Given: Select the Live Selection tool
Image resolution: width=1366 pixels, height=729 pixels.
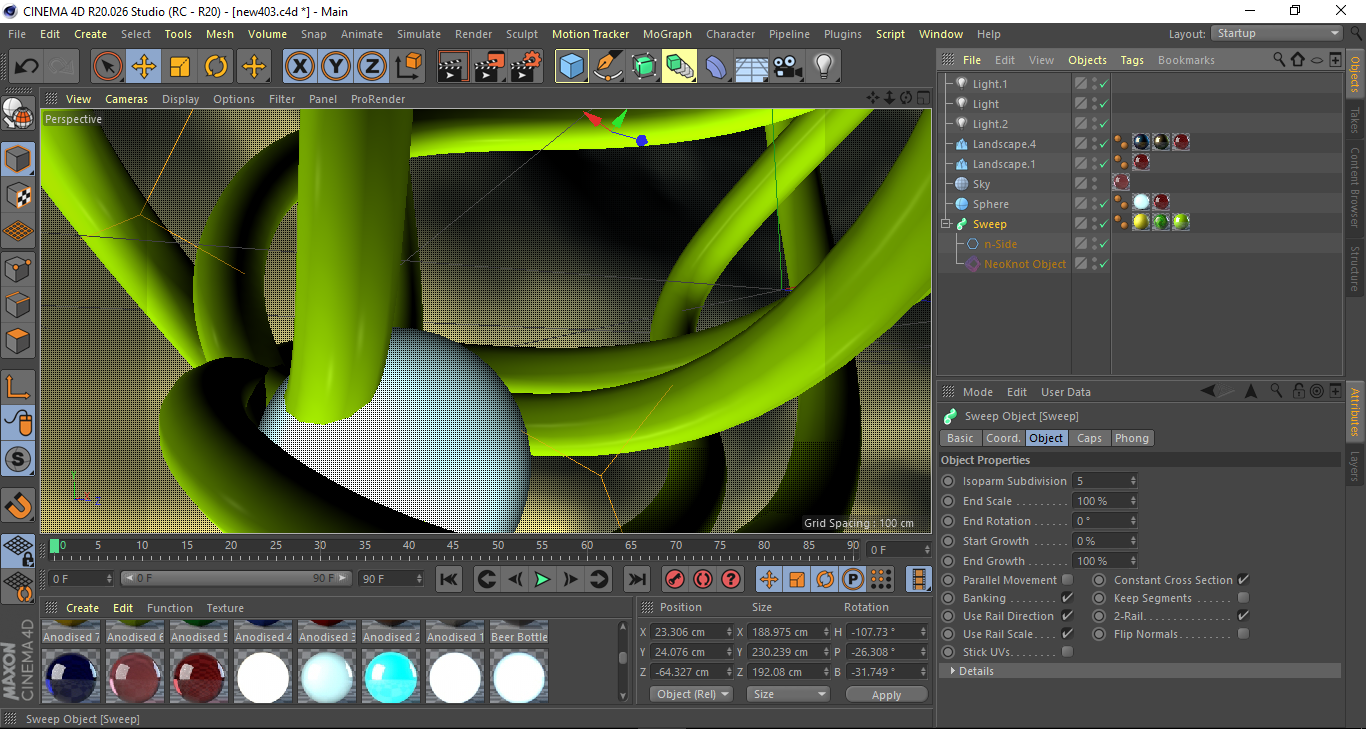Looking at the screenshot, I should [x=108, y=67].
